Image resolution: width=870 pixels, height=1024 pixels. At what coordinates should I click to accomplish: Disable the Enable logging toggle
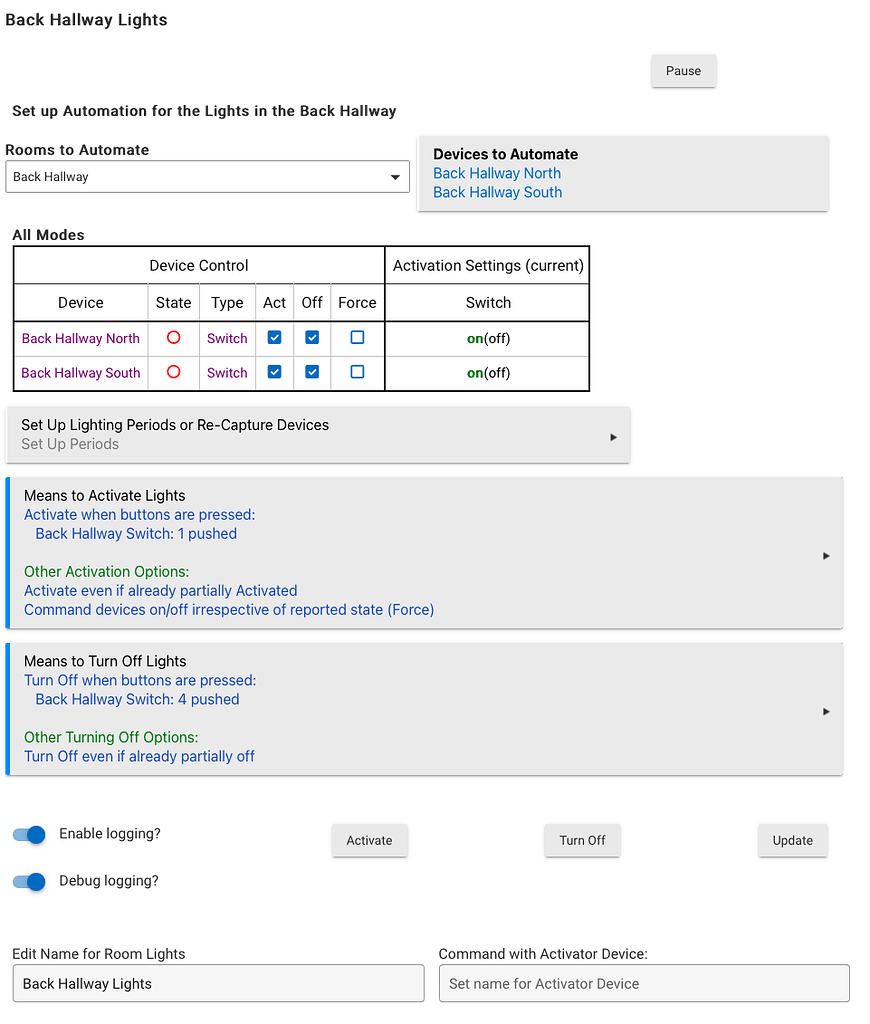[x=28, y=835]
